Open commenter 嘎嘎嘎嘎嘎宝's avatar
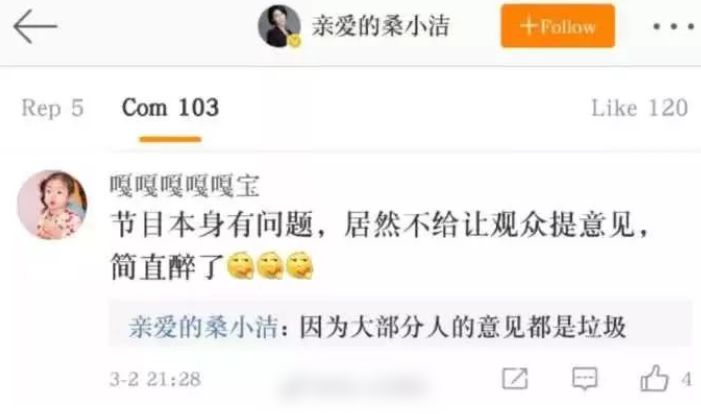This screenshot has width=701, height=414. pos(52,204)
